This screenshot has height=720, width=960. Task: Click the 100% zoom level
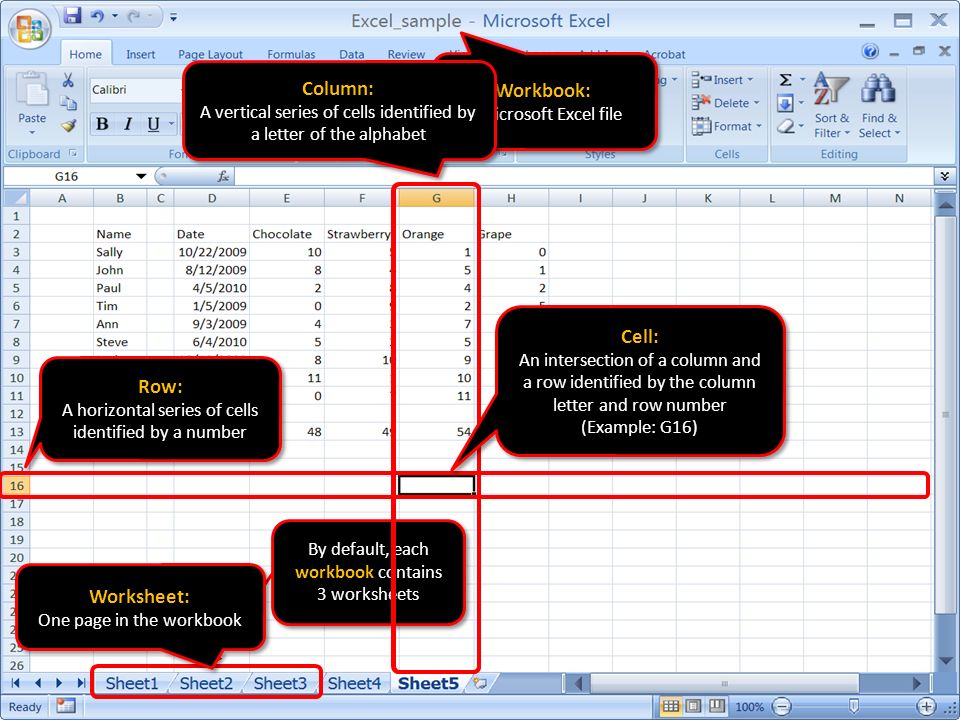pyautogui.click(x=749, y=707)
